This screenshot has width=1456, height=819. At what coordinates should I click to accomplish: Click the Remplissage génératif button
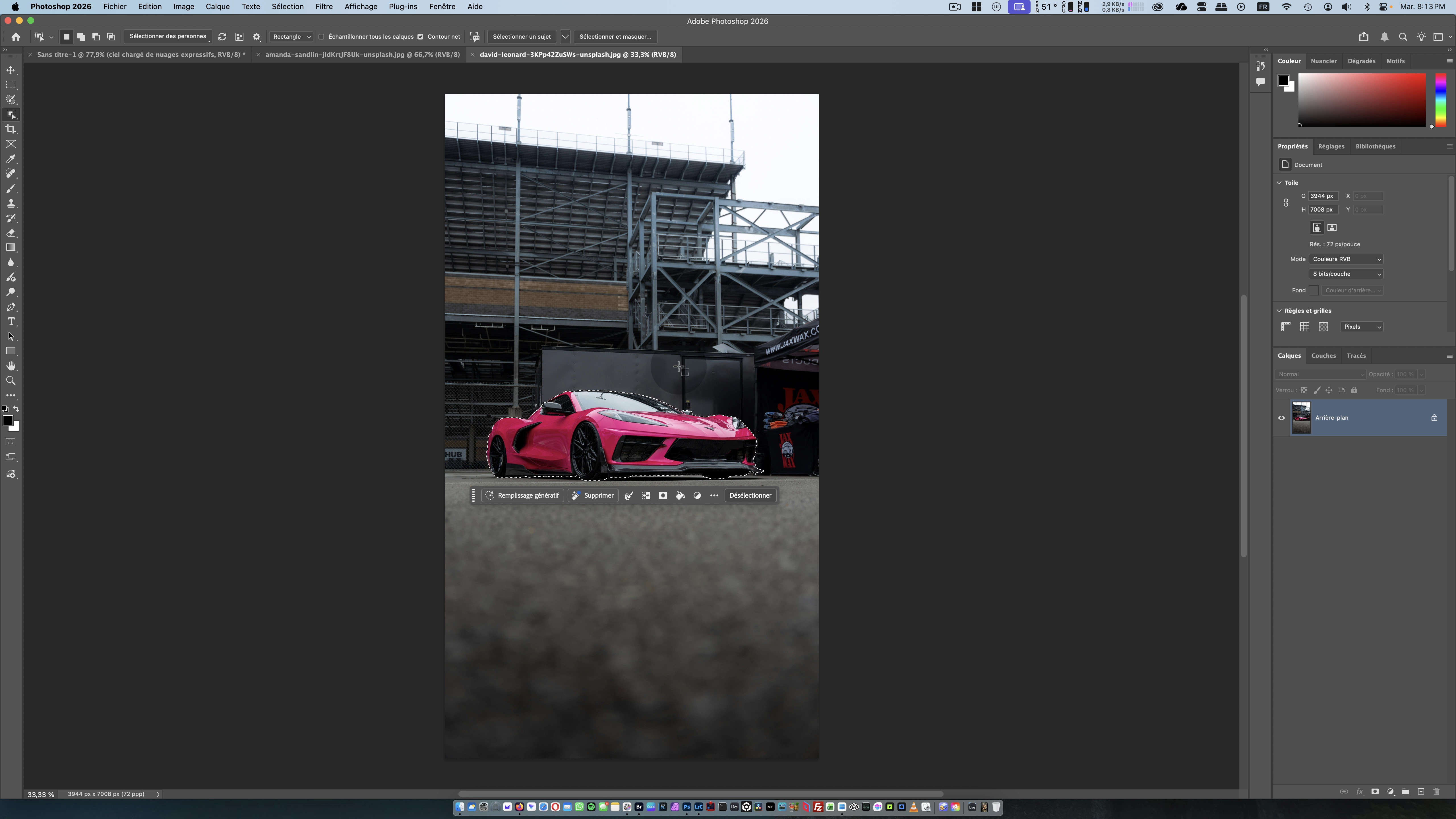(x=522, y=495)
